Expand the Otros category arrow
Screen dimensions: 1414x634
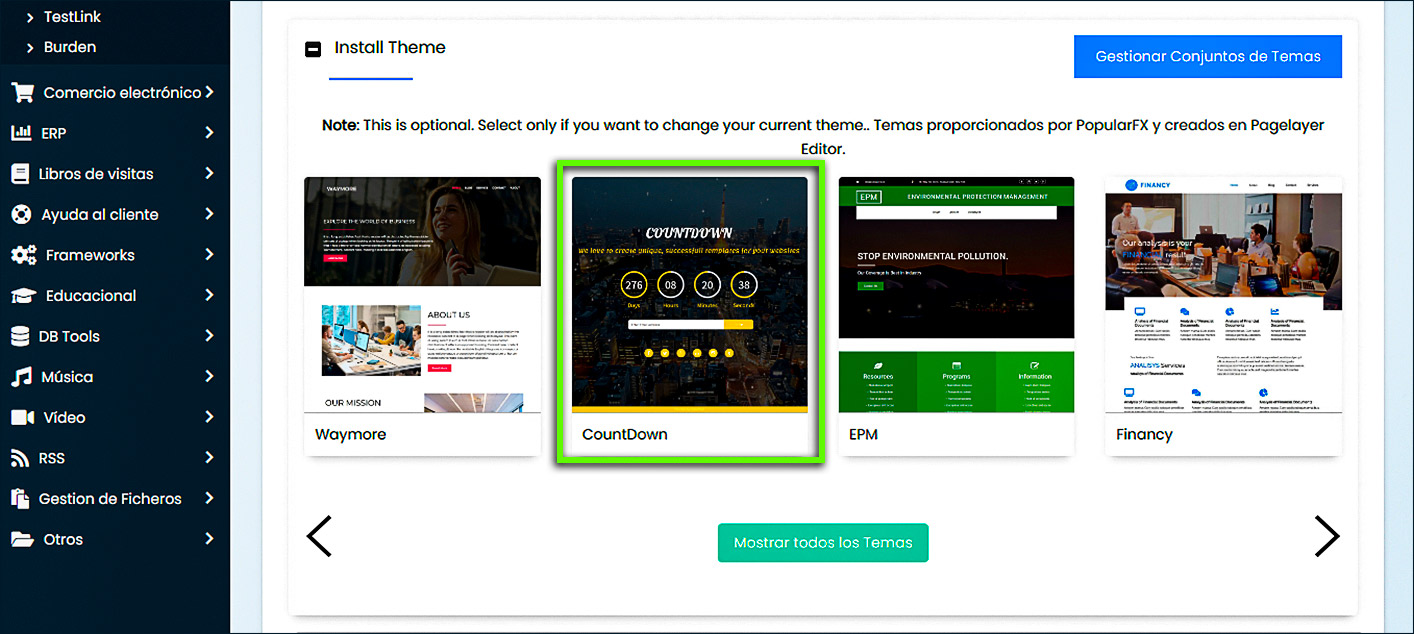209,539
